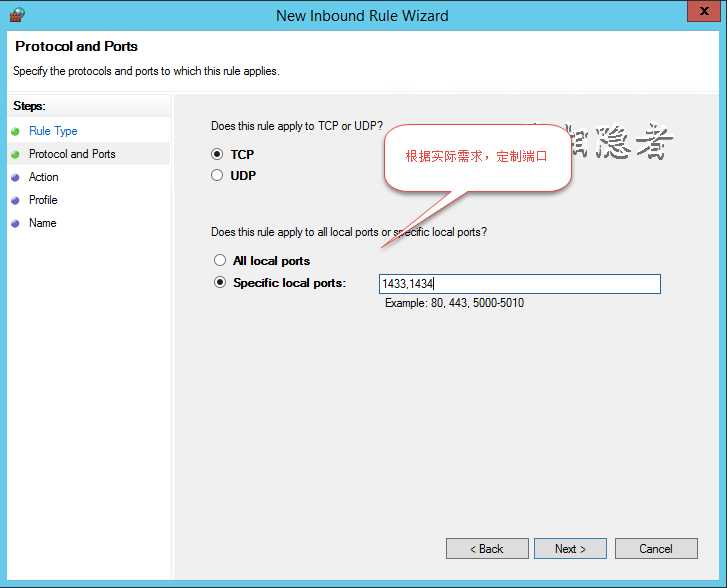Click the purple bullet beside Name
The image size is (727, 588).
pos(15,224)
